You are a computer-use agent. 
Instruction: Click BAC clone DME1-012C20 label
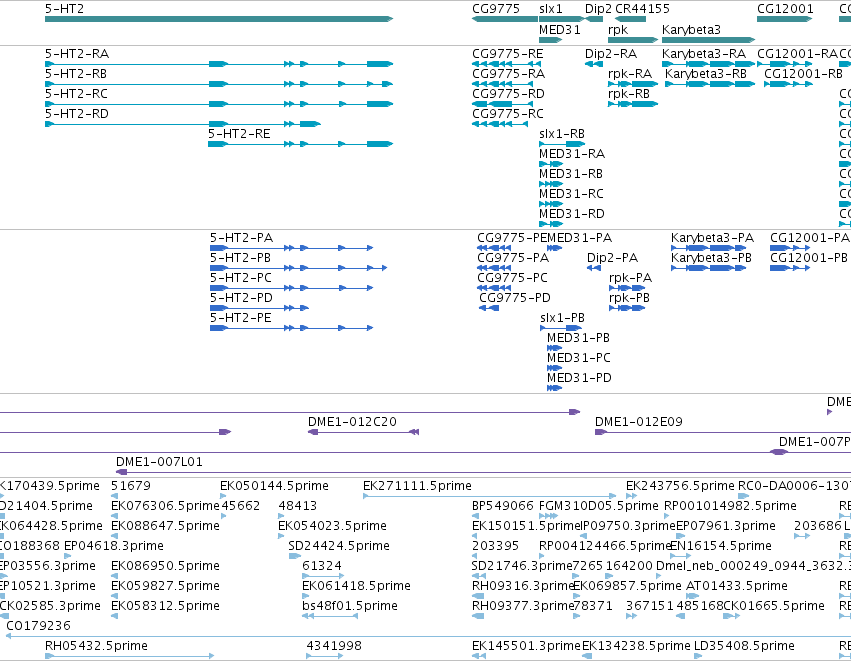pyautogui.click(x=352, y=422)
